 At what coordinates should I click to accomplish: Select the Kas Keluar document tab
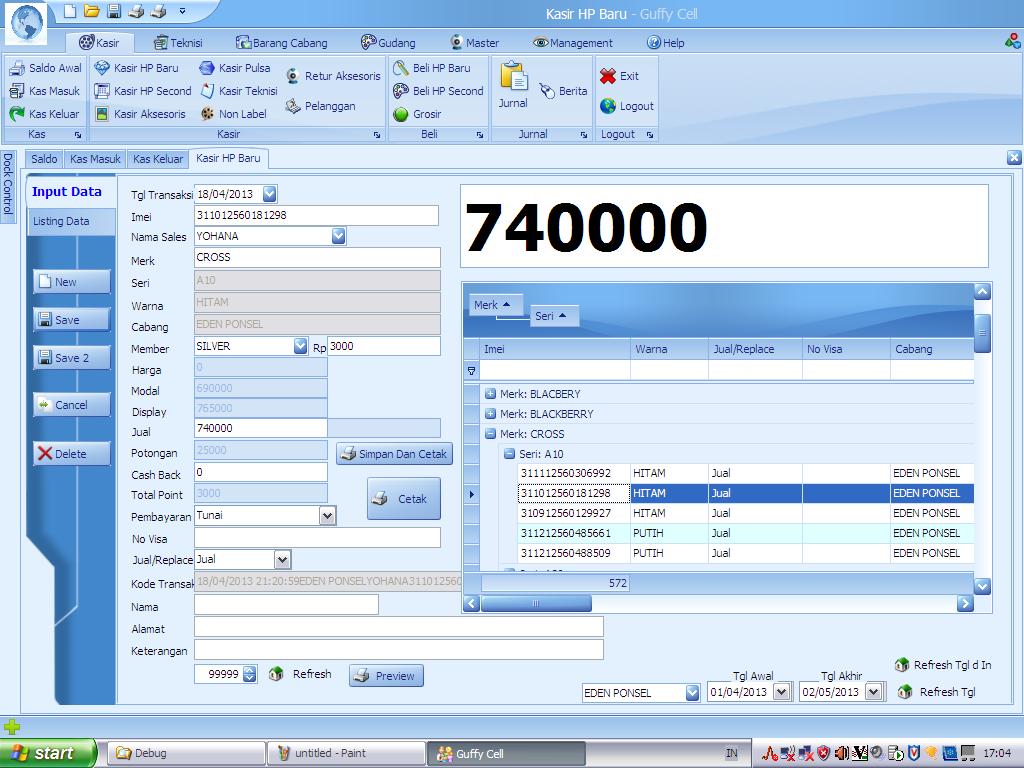click(158, 159)
